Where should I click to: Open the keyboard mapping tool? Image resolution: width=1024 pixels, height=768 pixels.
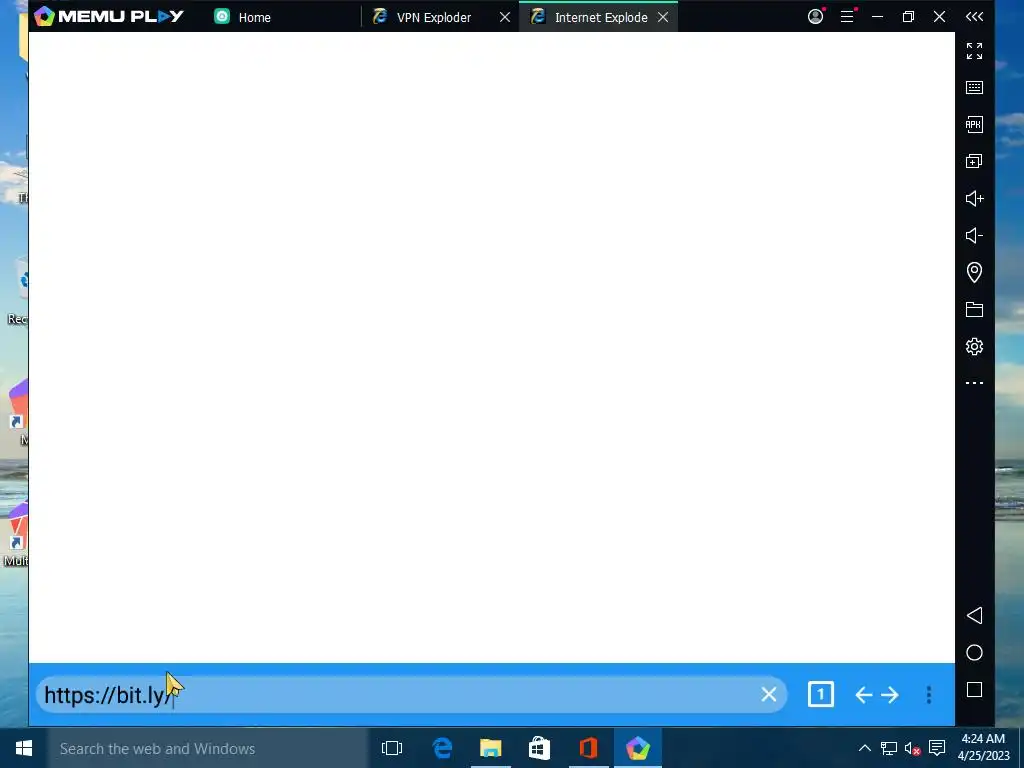pos(974,88)
